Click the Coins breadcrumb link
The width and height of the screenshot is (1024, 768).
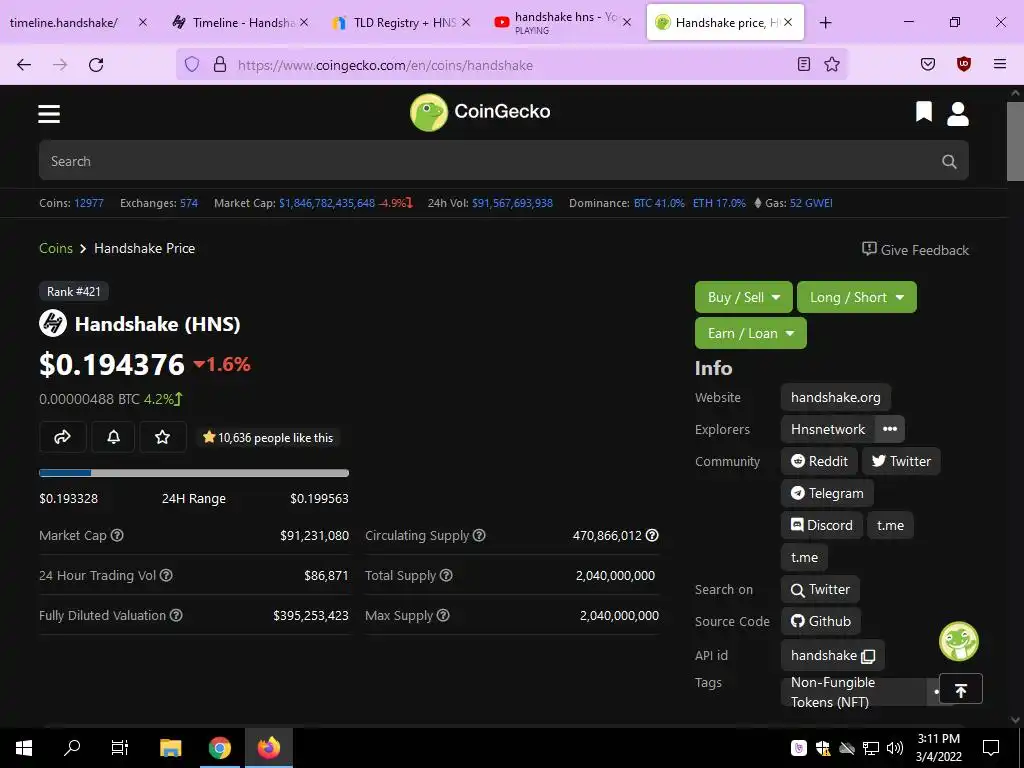click(56, 248)
